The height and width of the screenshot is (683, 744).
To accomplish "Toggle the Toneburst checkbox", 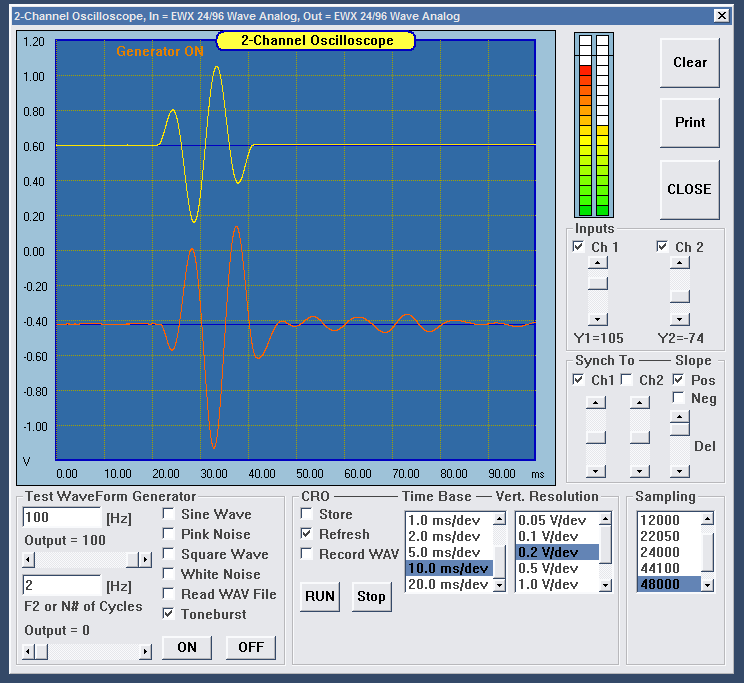I will click(168, 613).
